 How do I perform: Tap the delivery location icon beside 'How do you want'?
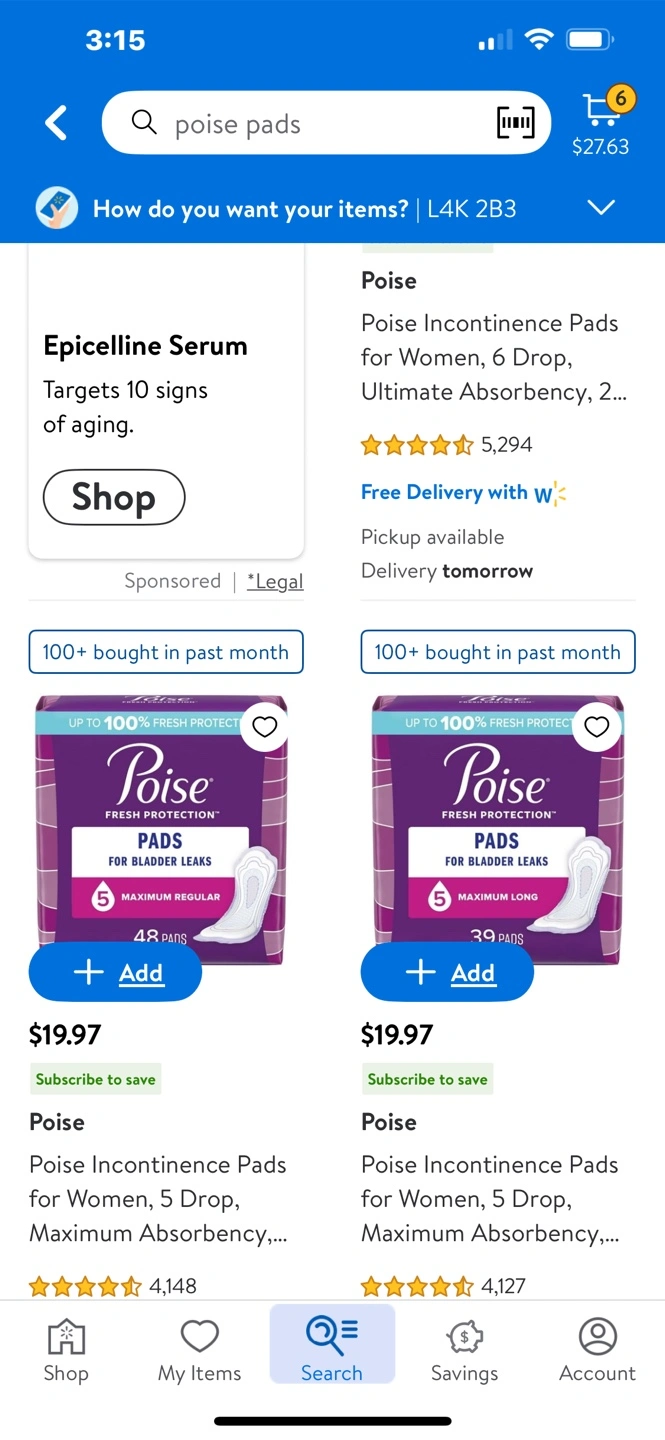pos(57,208)
